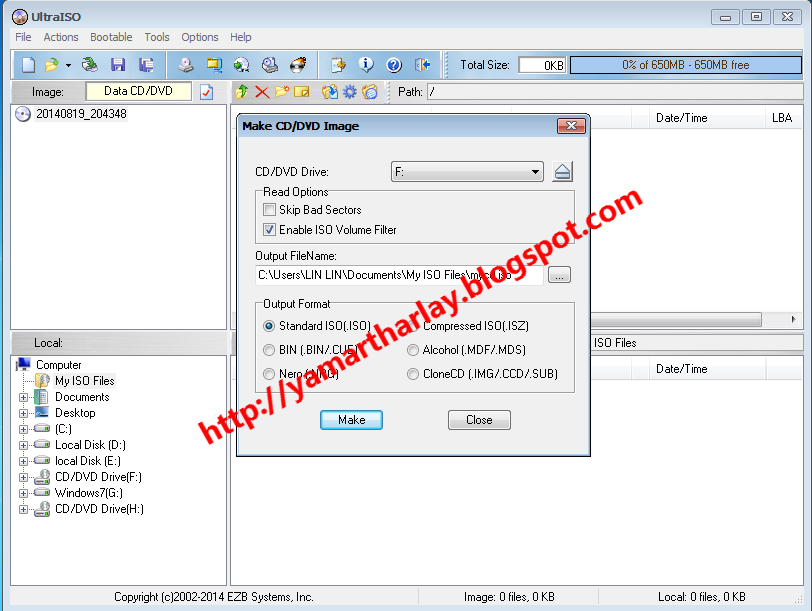The width and height of the screenshot is (812, 611).
Task: Open the Actions menu
Action: pos(61,37)
